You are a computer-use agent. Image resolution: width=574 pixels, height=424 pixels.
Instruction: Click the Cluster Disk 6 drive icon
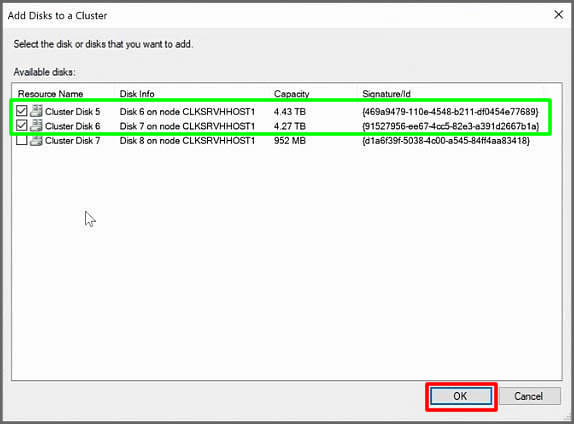[x=36, y=126]
